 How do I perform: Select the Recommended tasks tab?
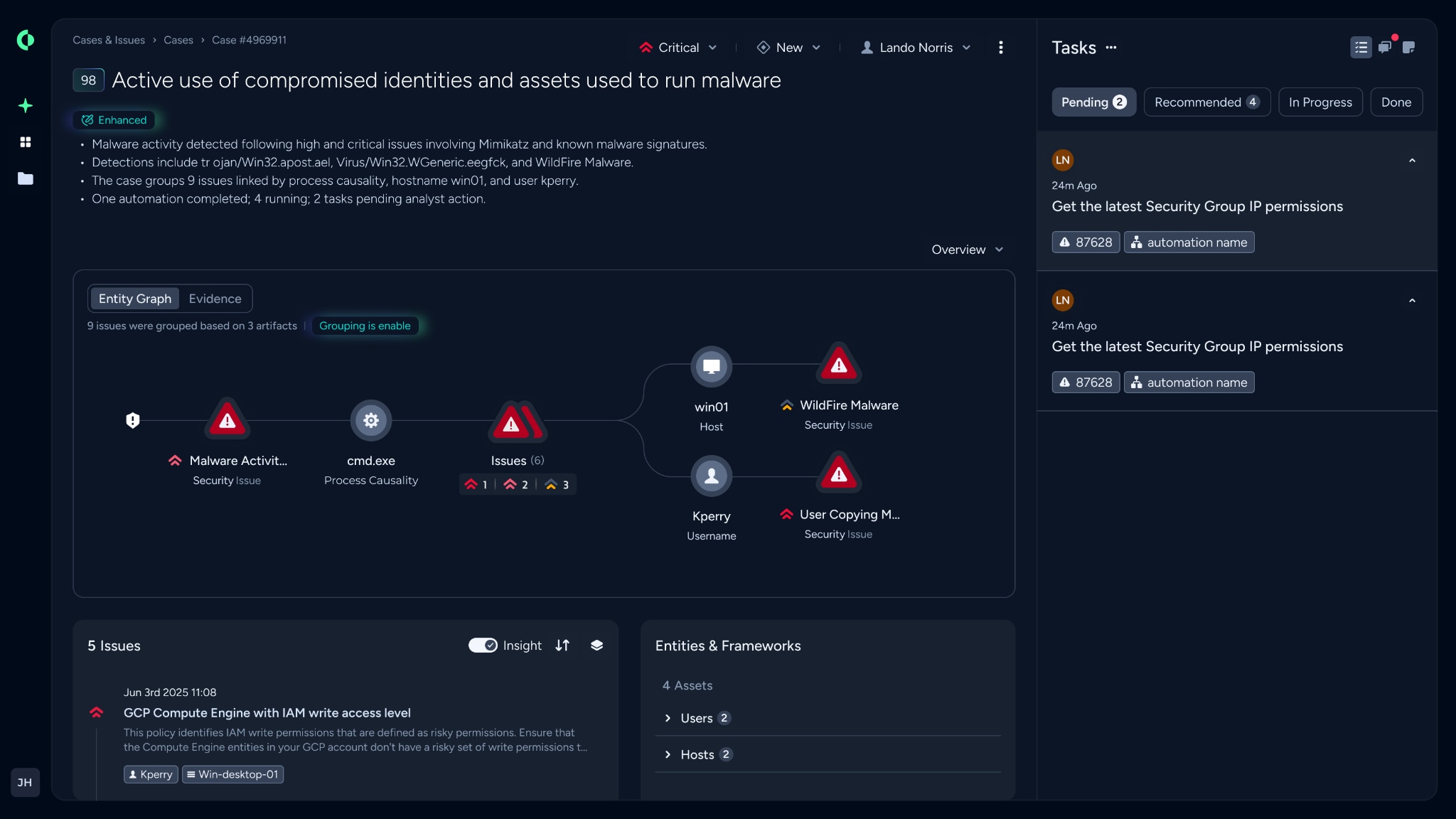click(x=1206, y=102)
